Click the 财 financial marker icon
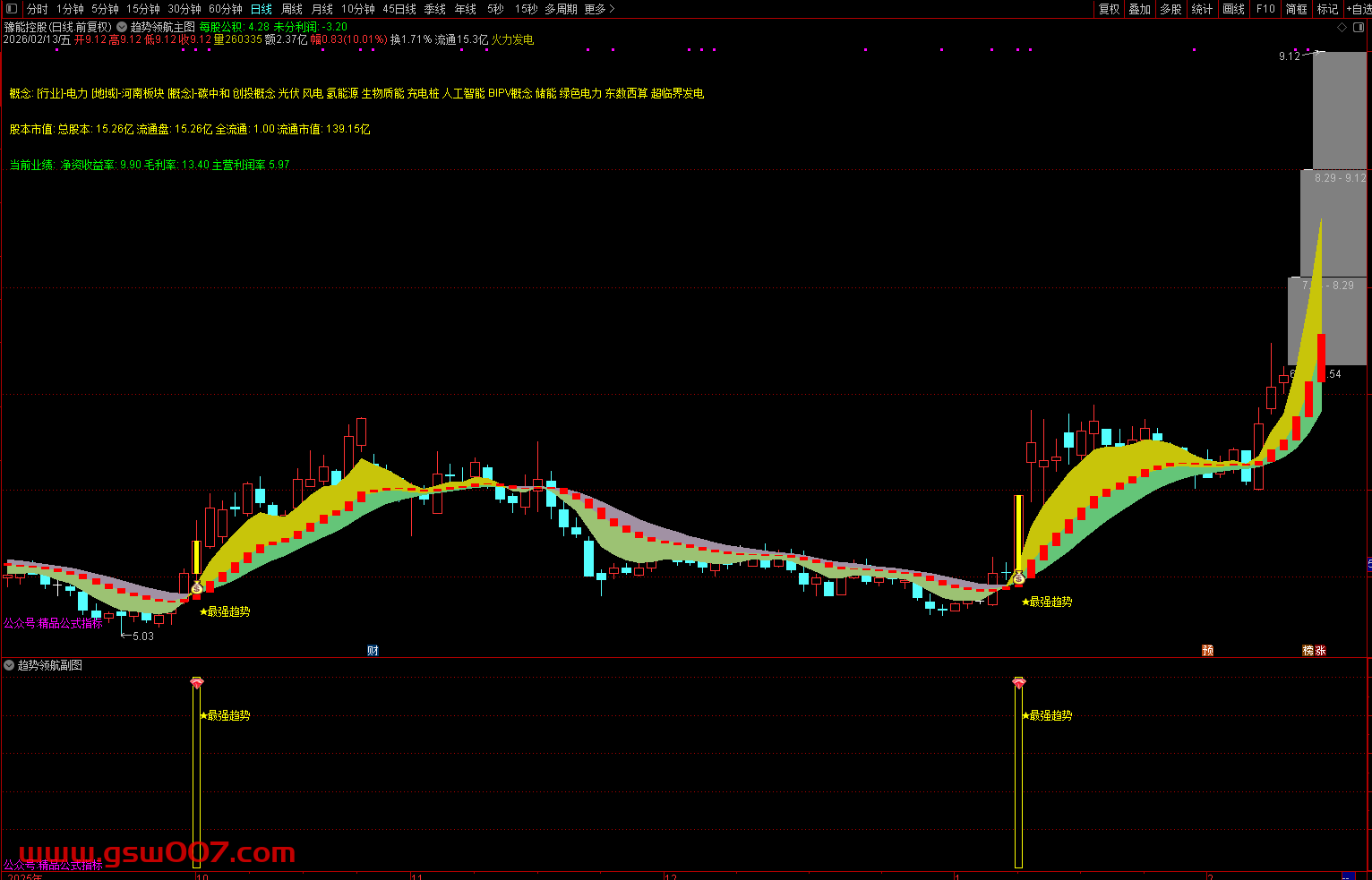Image resolution: width=1372 pixels, height=880 pixels. [x=373, y=651]
